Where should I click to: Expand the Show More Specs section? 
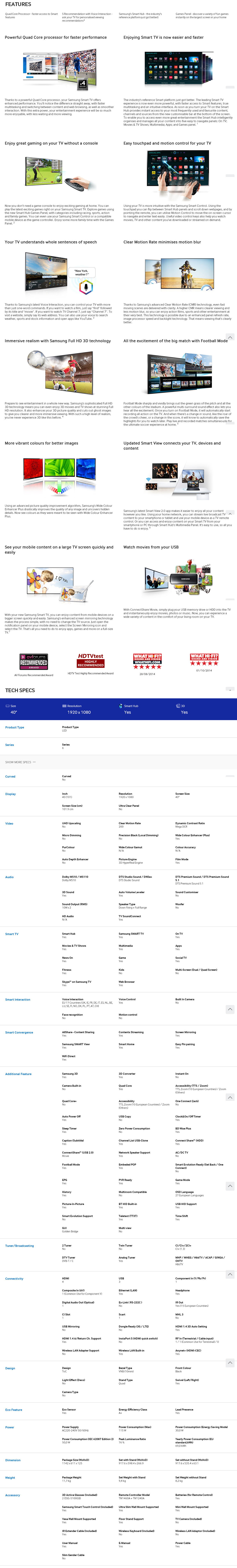(20, 762)
